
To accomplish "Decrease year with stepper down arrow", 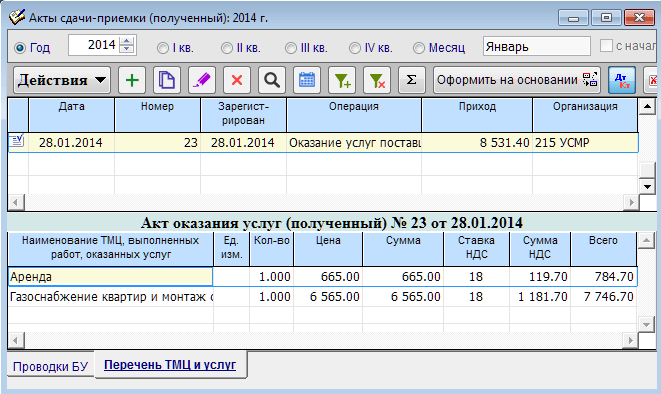I will (126, 48).
